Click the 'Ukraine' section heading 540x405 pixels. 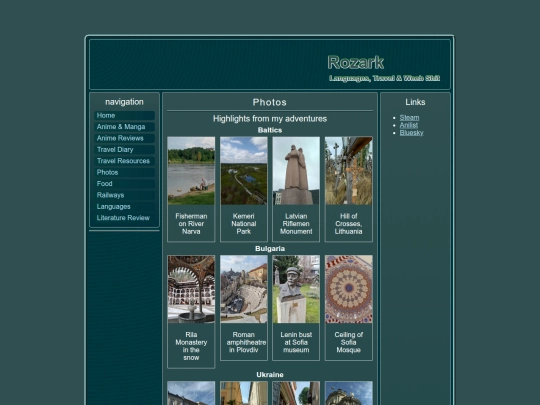(270, 375)
